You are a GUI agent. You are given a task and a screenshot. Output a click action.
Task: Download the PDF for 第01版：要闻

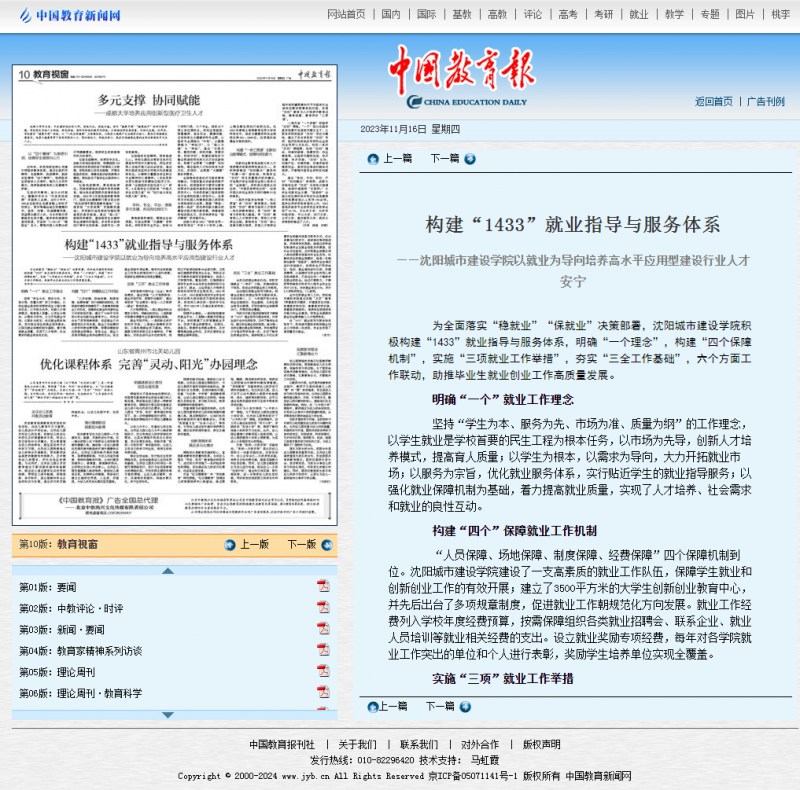point(322,586)
